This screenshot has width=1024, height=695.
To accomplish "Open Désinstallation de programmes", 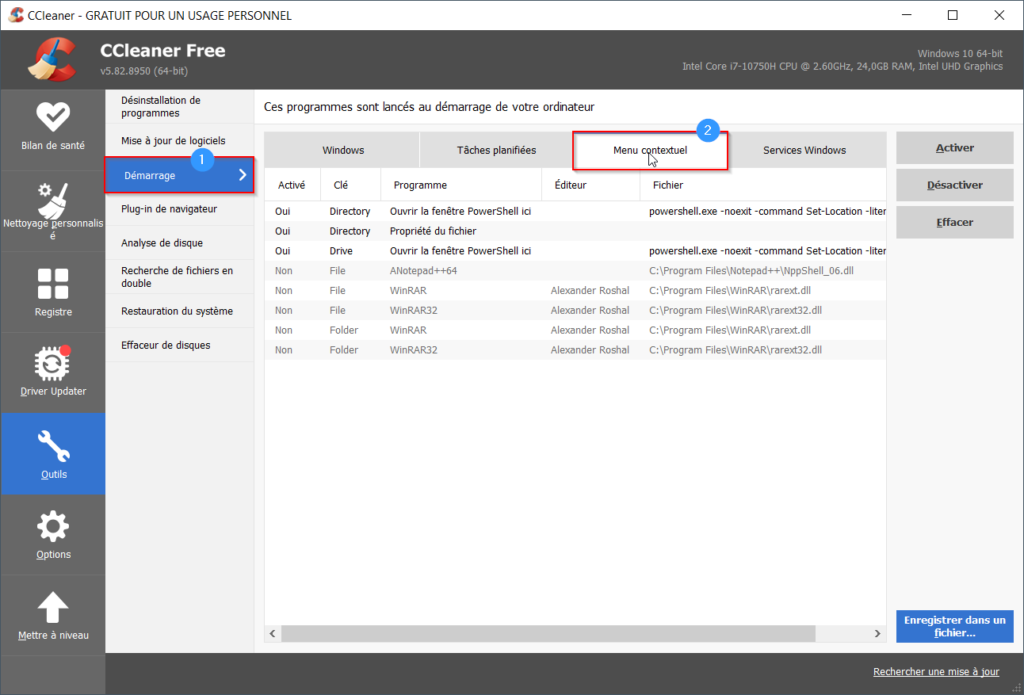I will [x=179, y=106].
